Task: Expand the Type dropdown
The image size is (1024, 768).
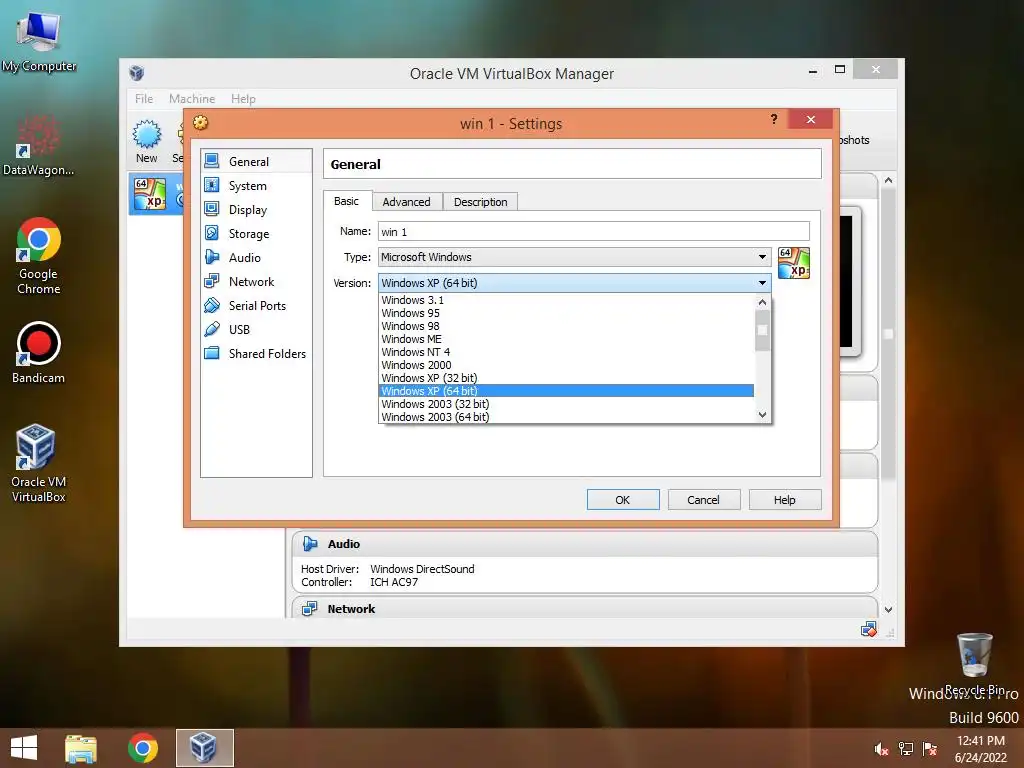Action: [762, 257]
